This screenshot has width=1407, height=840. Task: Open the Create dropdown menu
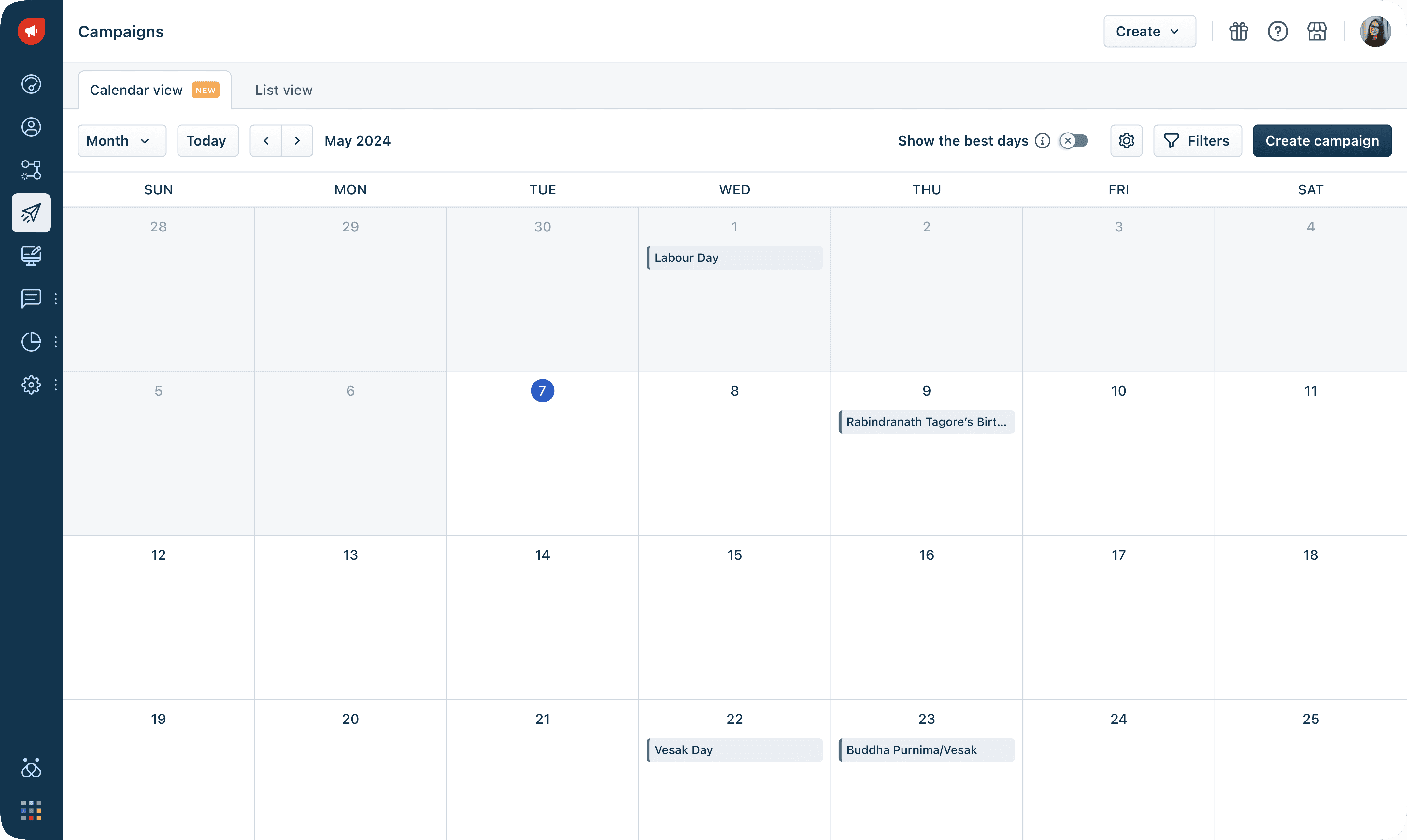[1149, 31]
